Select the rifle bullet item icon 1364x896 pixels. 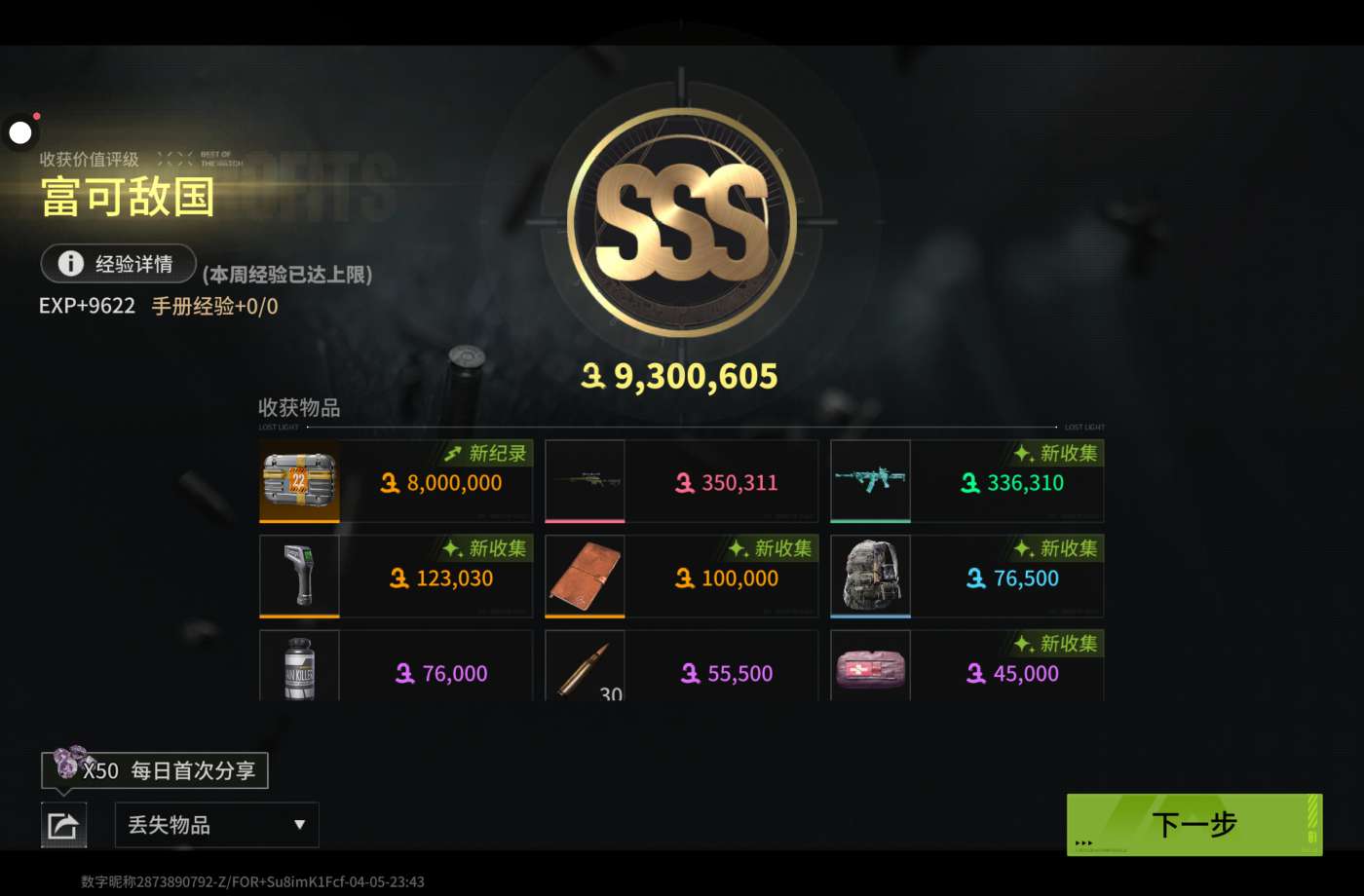(585, 666)
